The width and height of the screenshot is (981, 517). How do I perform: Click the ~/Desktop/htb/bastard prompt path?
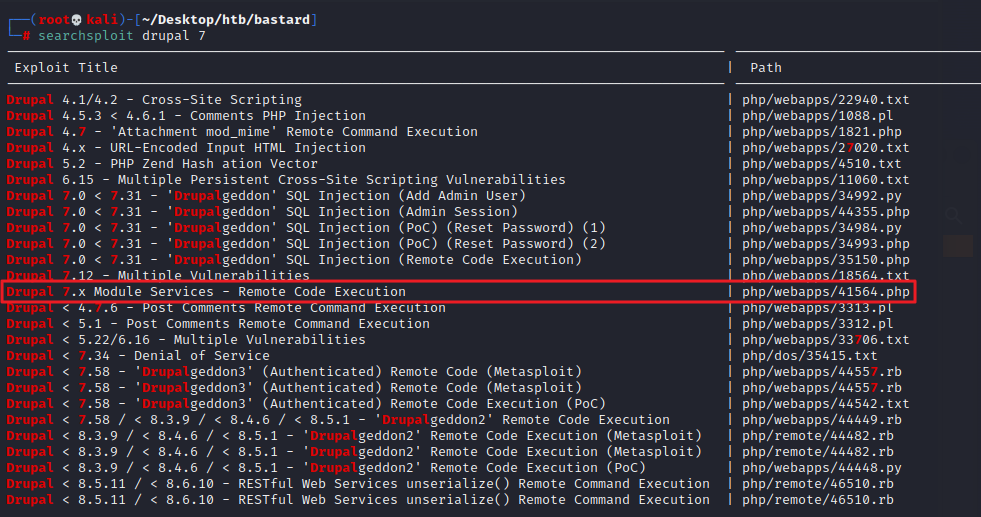tap(226, 19)
